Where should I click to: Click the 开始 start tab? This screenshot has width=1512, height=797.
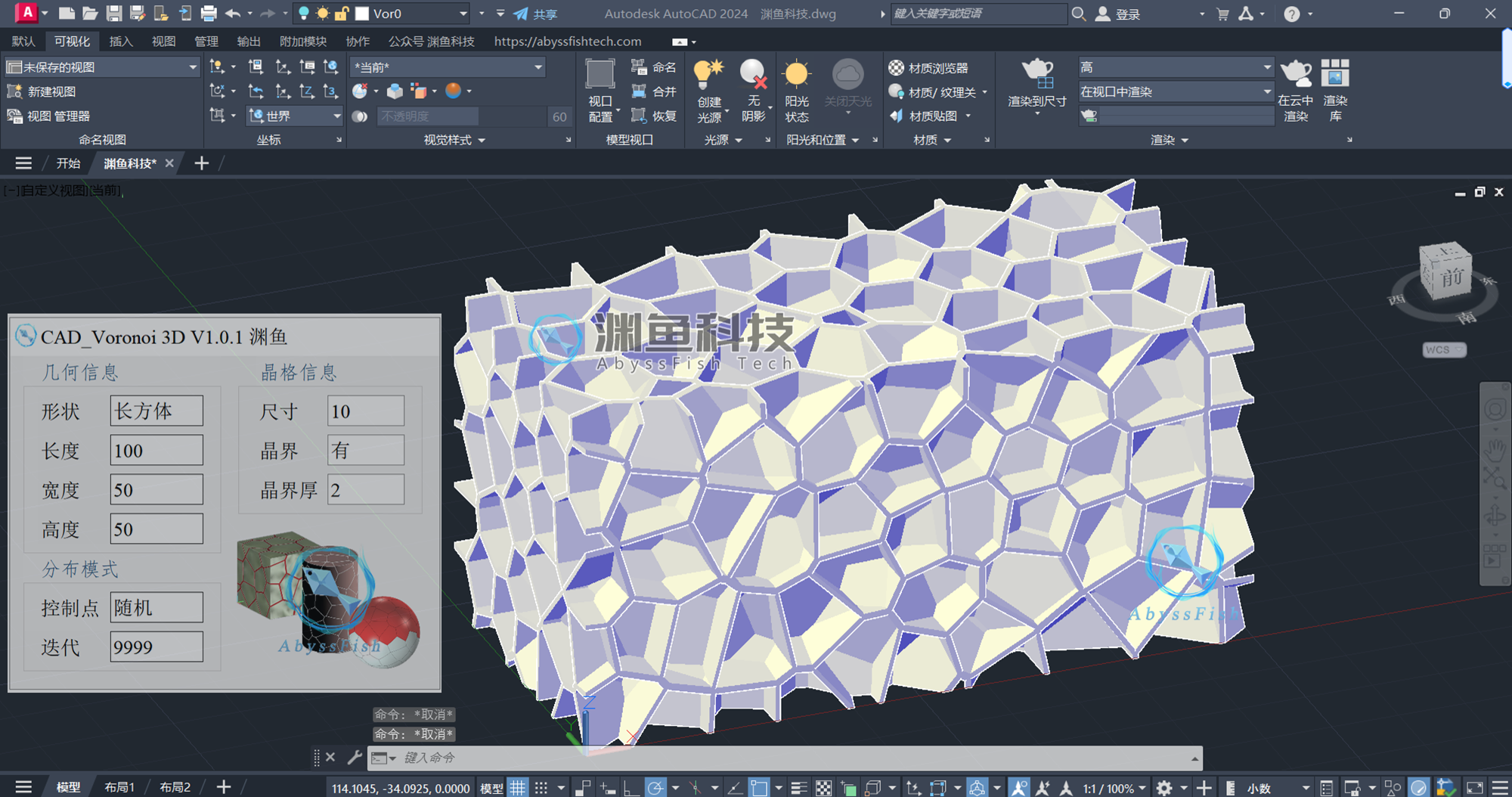(x=68, y=163)
